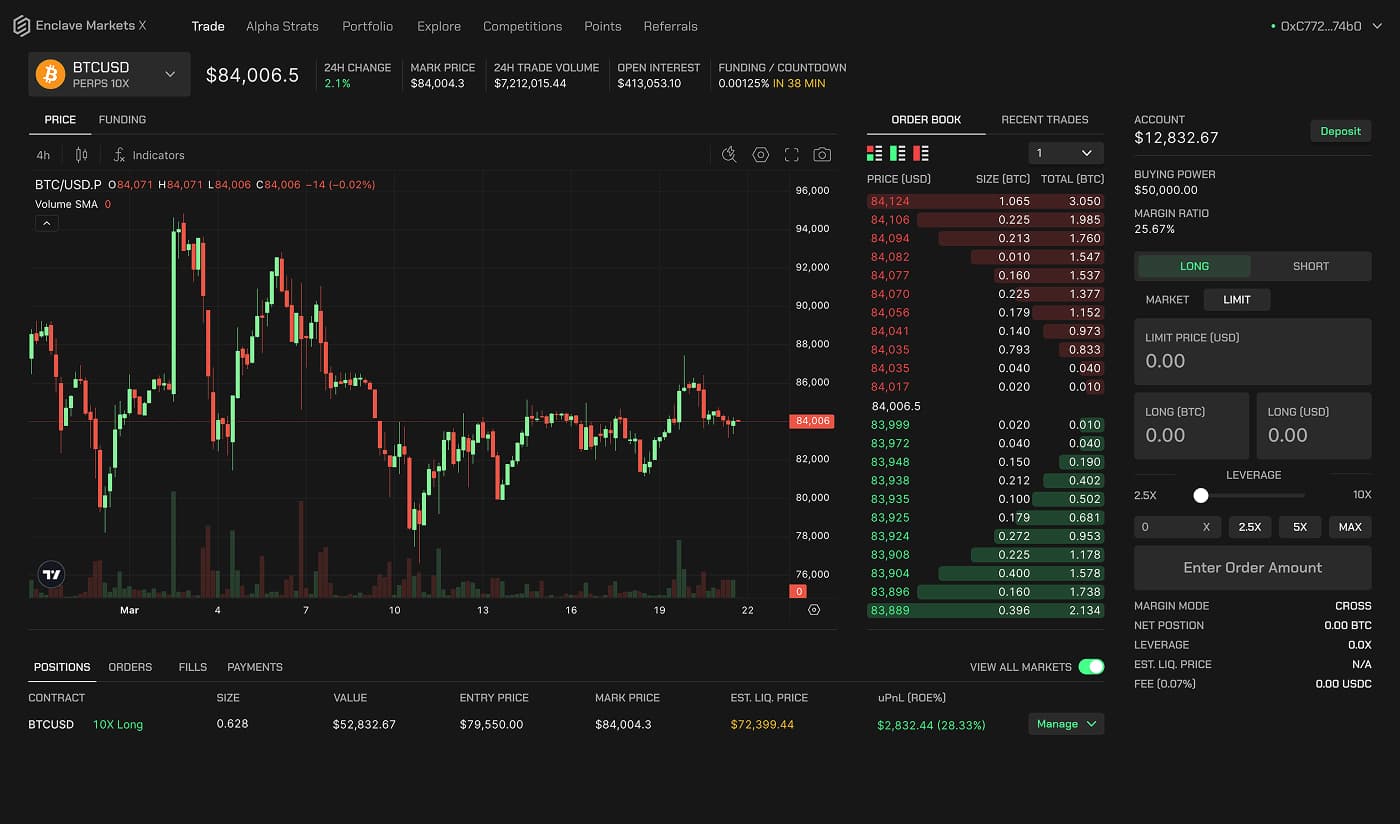Open the PAYMENTS tab
The height and width of the screenshot is (824, 1400).
[255, 667]
